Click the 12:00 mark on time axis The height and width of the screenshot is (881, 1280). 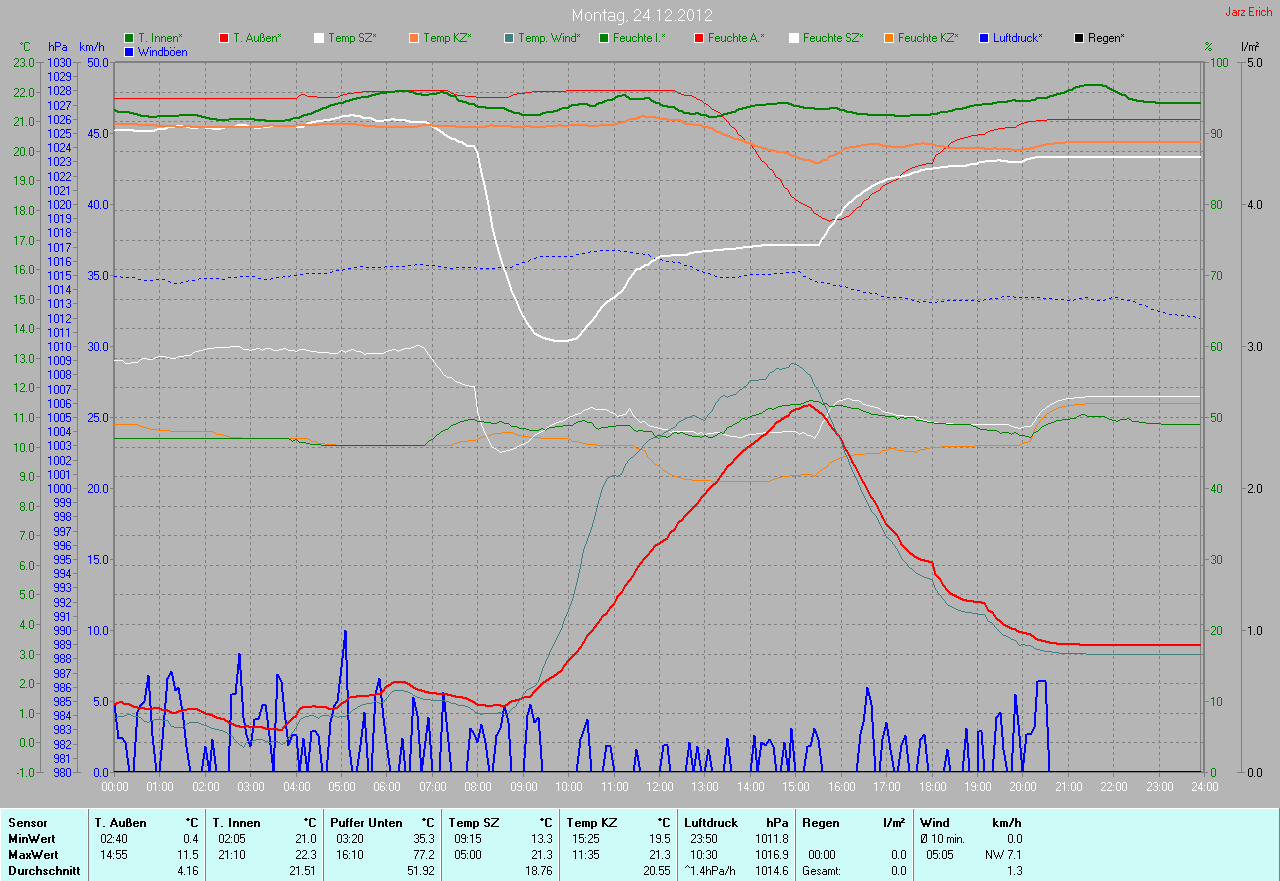pos(659,787)
